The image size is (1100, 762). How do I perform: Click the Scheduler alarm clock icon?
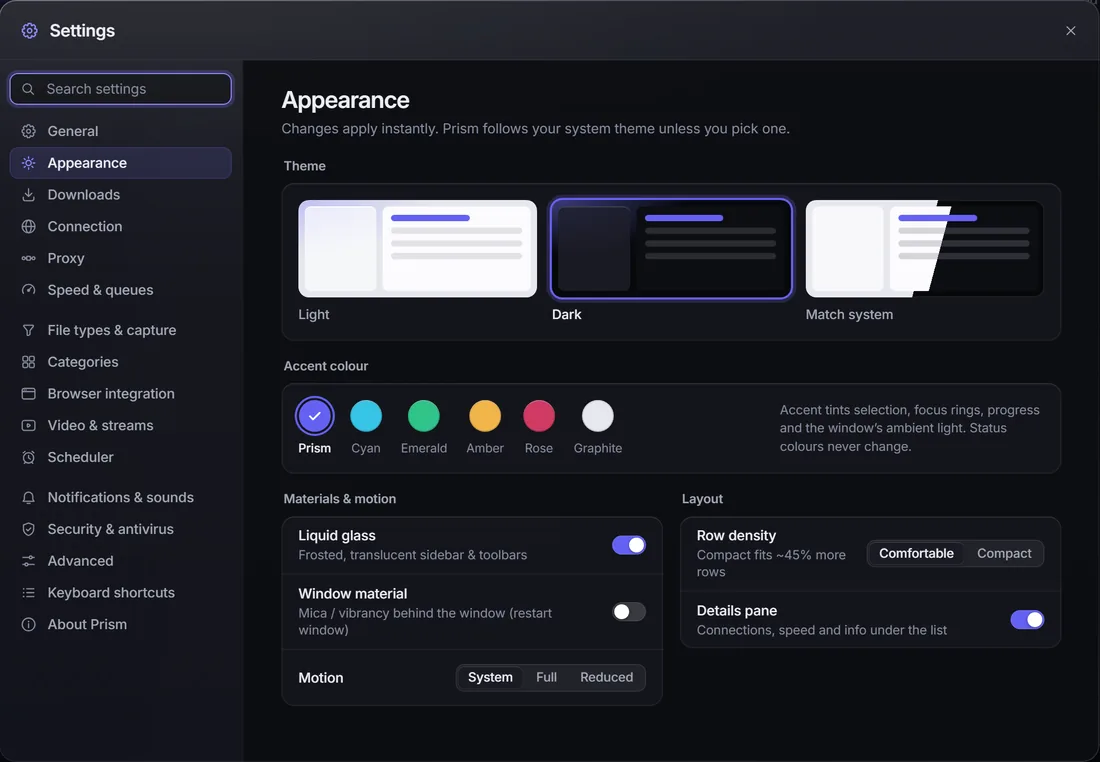pyautogui.click(x=28, y=457)
